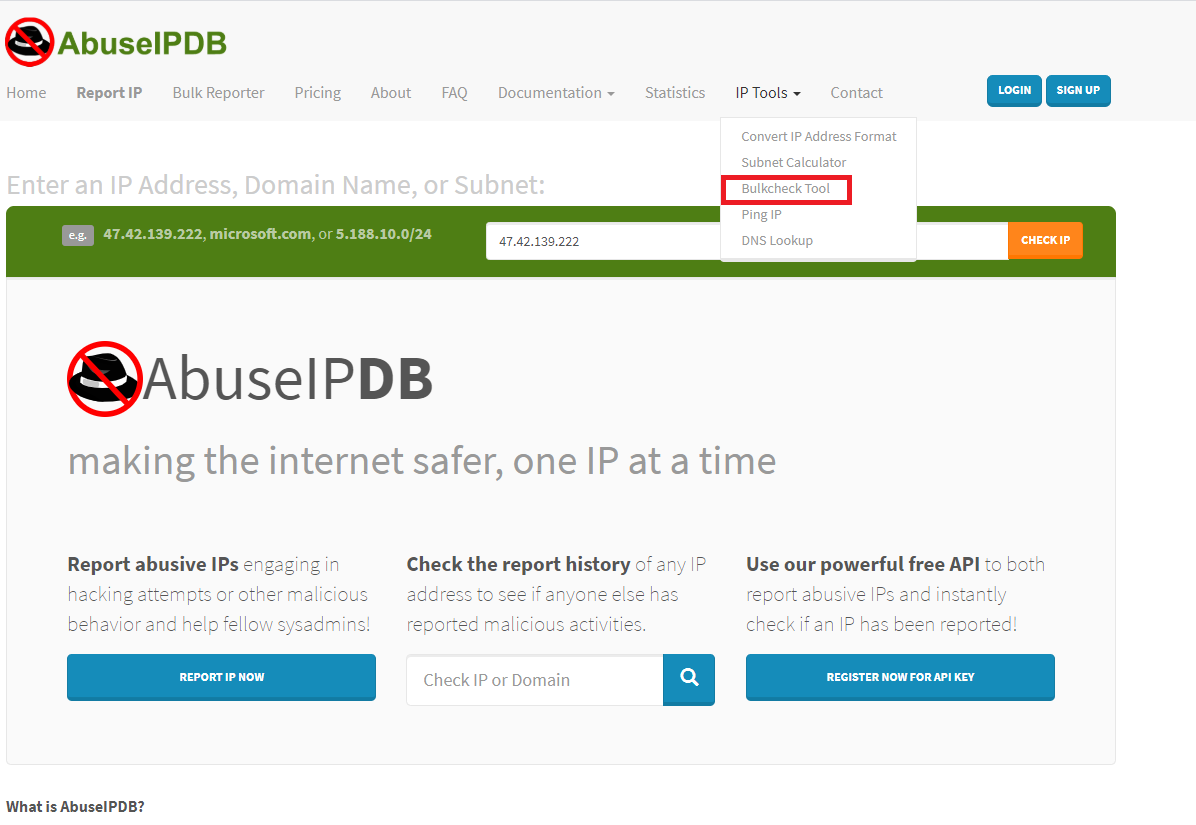The height and width of the screenshot is (825, 1196).
Task: Select Subnet Calculator from IP Tools
Action: (x=793, y=162)
